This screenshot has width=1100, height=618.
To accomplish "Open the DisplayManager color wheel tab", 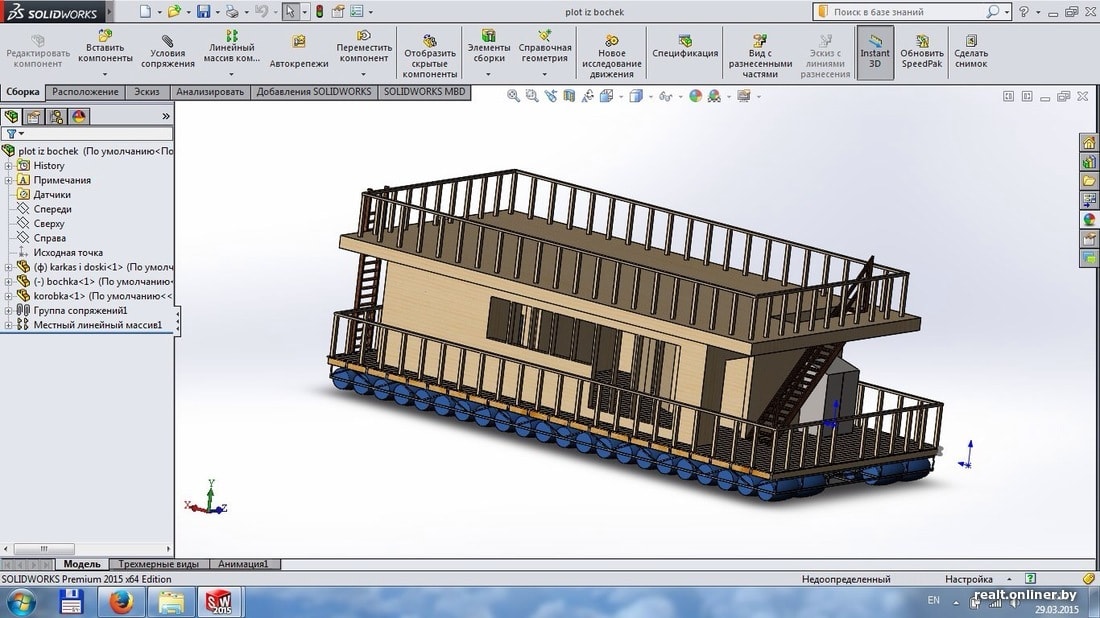I will click(78, 116).
